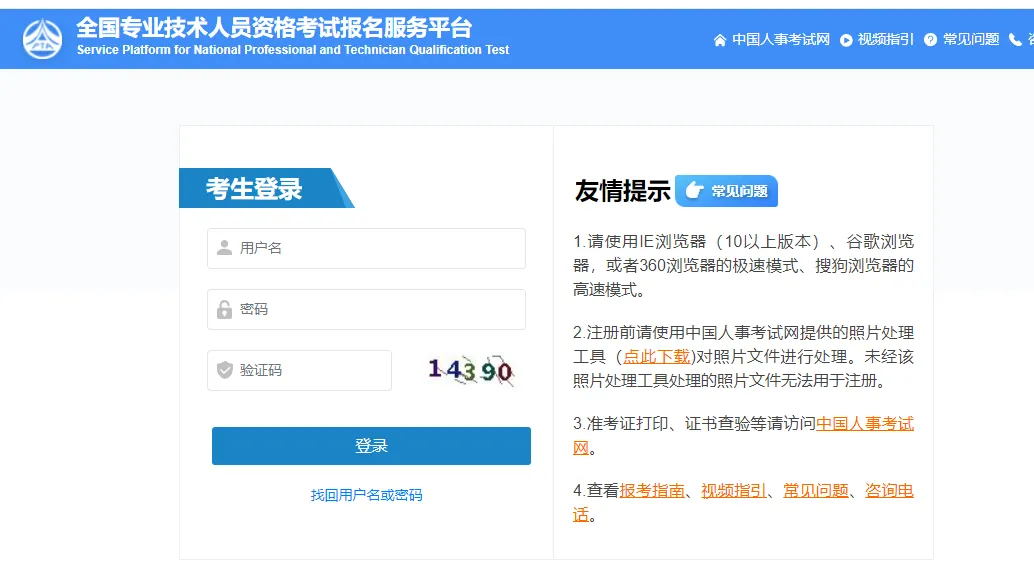The image size is (1034, 584).
Task: Open 视频指引 in the header navigation
Action: 886,40
